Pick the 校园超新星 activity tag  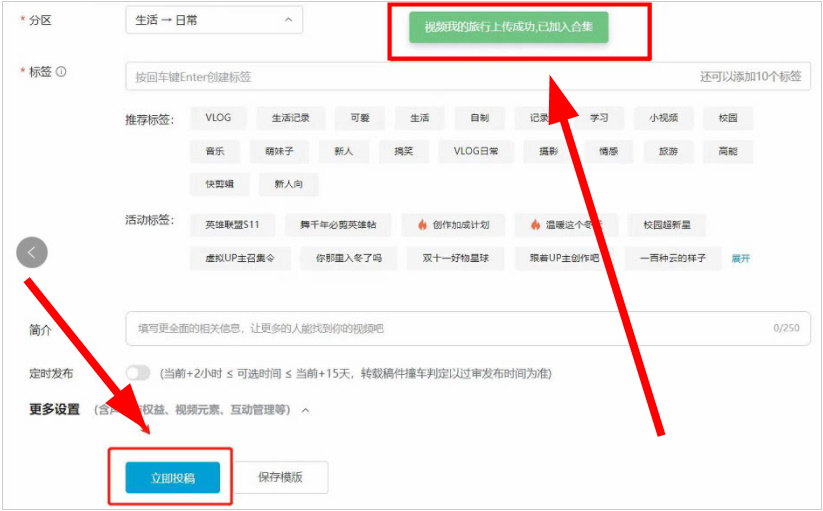pos(667,225)
